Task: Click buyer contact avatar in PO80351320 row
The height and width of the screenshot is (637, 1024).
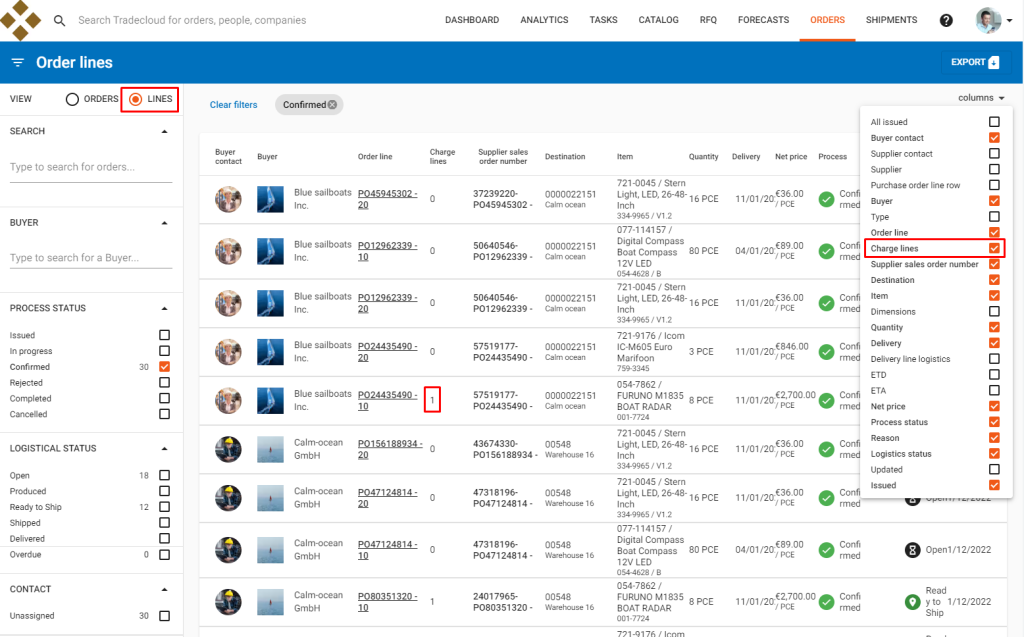Action: [x=228, y=602]
